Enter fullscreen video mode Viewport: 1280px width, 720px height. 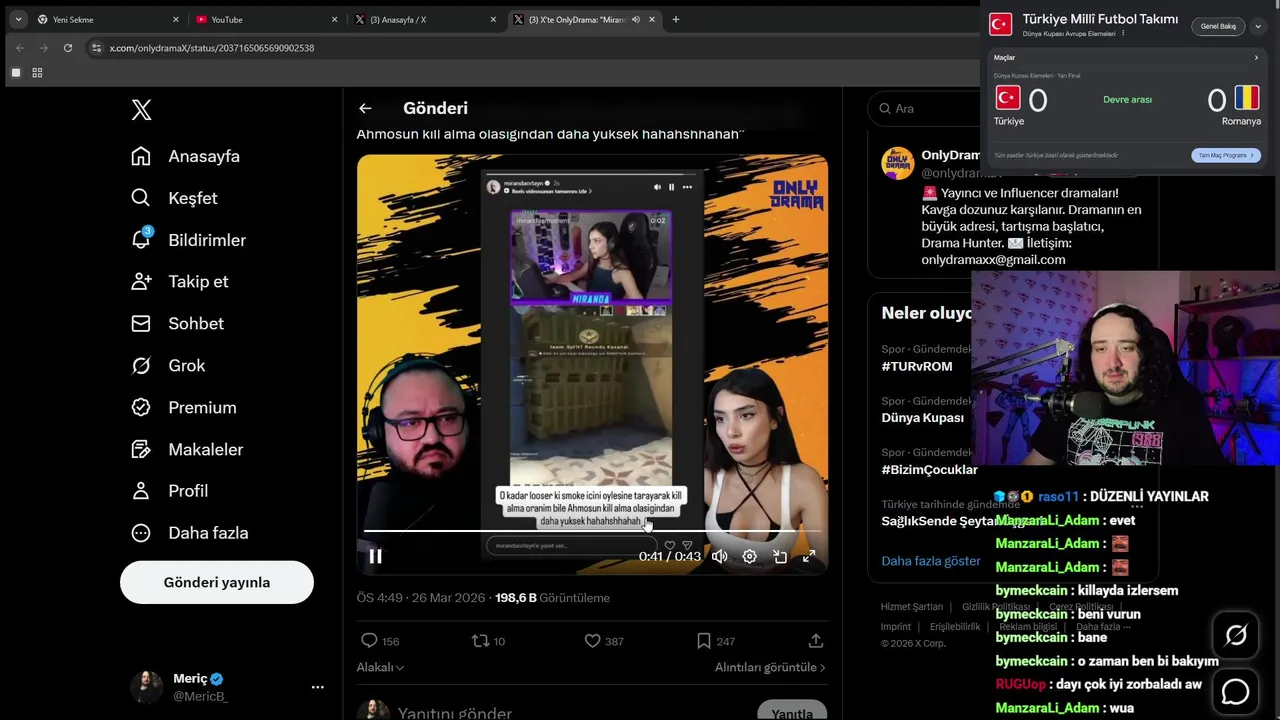tap(809, 556)
